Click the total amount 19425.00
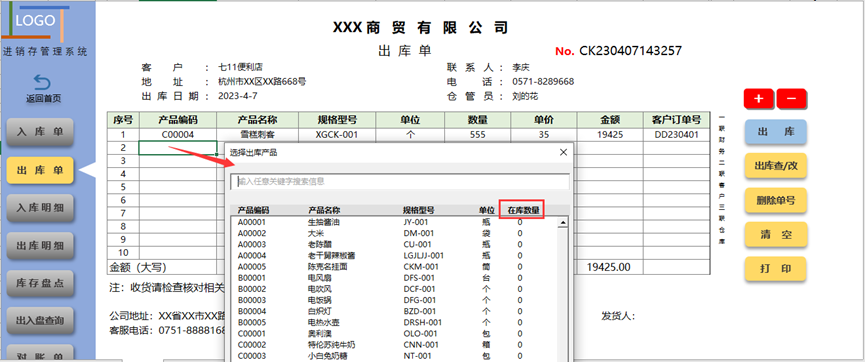This screenshot has height=362, width=865. [x=608, y=267]
